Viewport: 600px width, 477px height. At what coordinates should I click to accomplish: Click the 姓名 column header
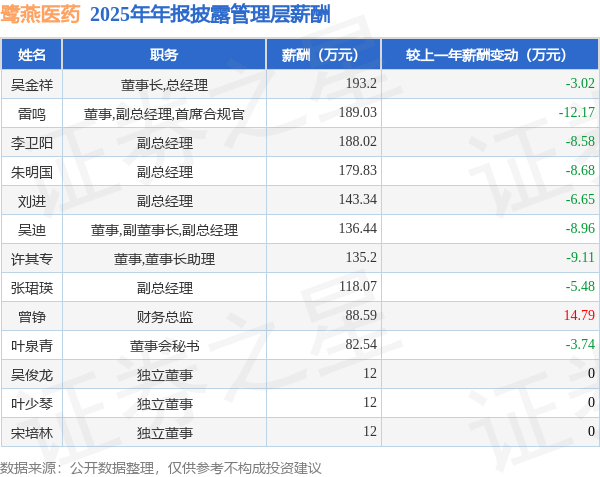(x=31, y=55)
